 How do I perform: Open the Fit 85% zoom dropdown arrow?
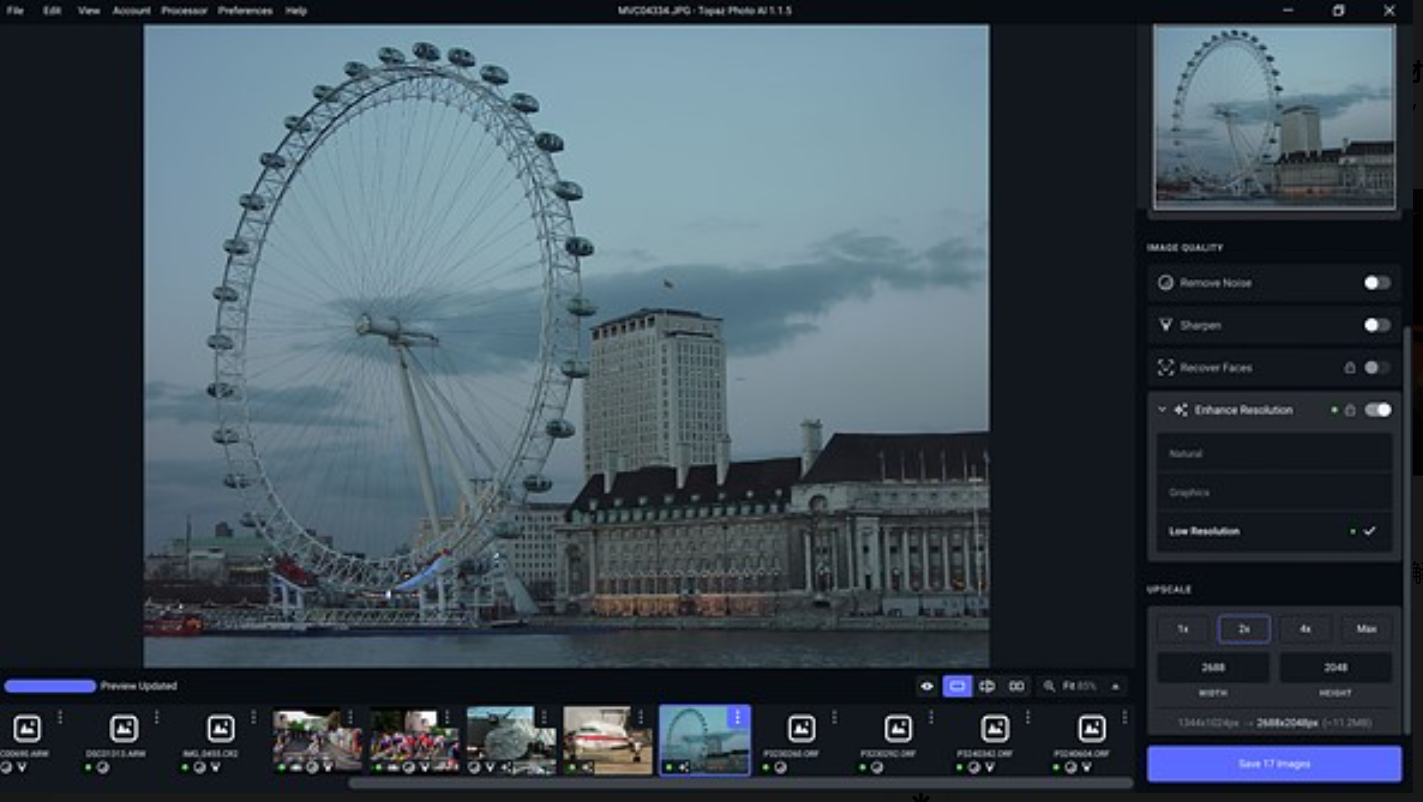pyautogui.click(x=1115, y=686)
